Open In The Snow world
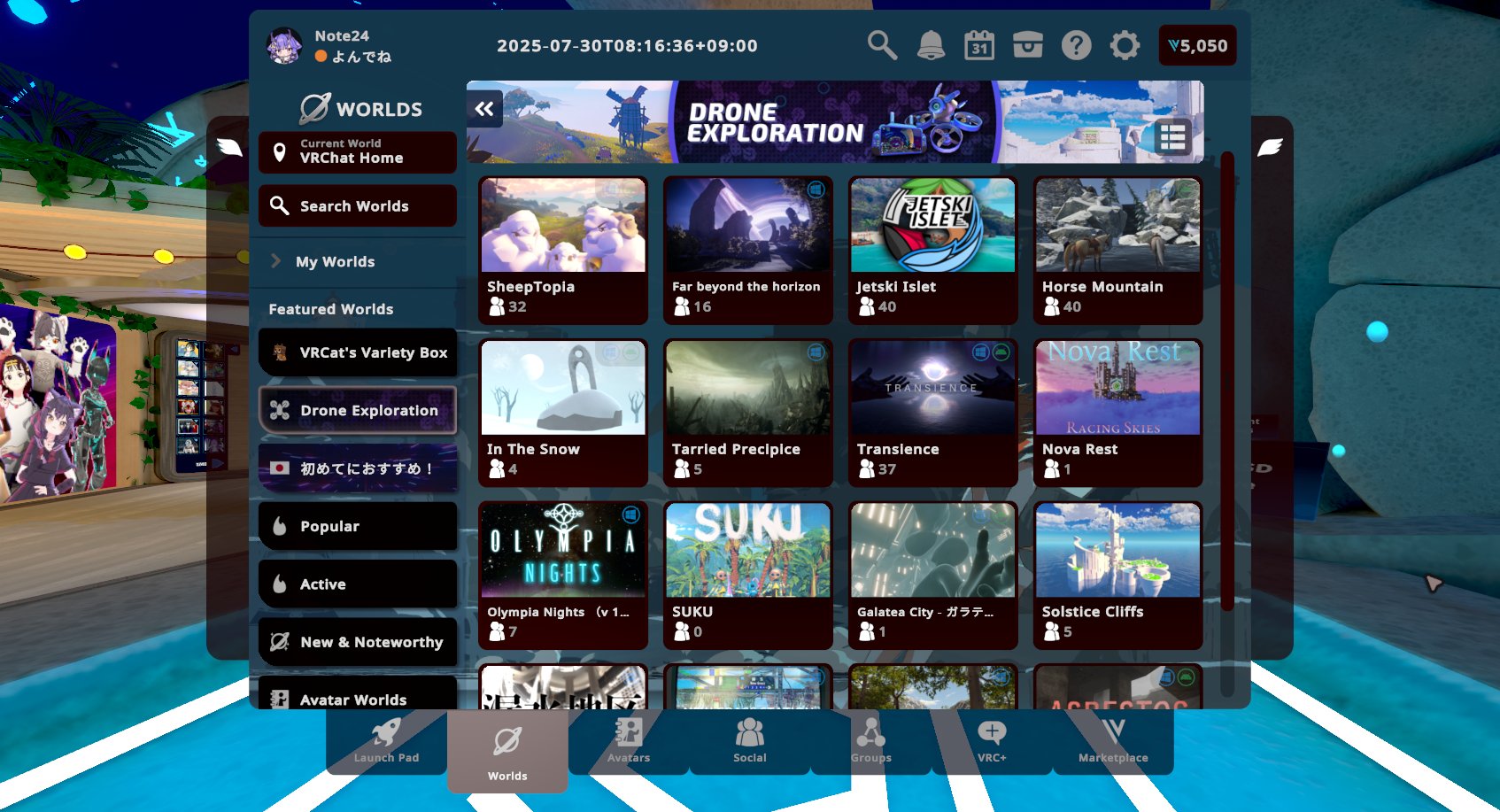 (x=563, y=413)
